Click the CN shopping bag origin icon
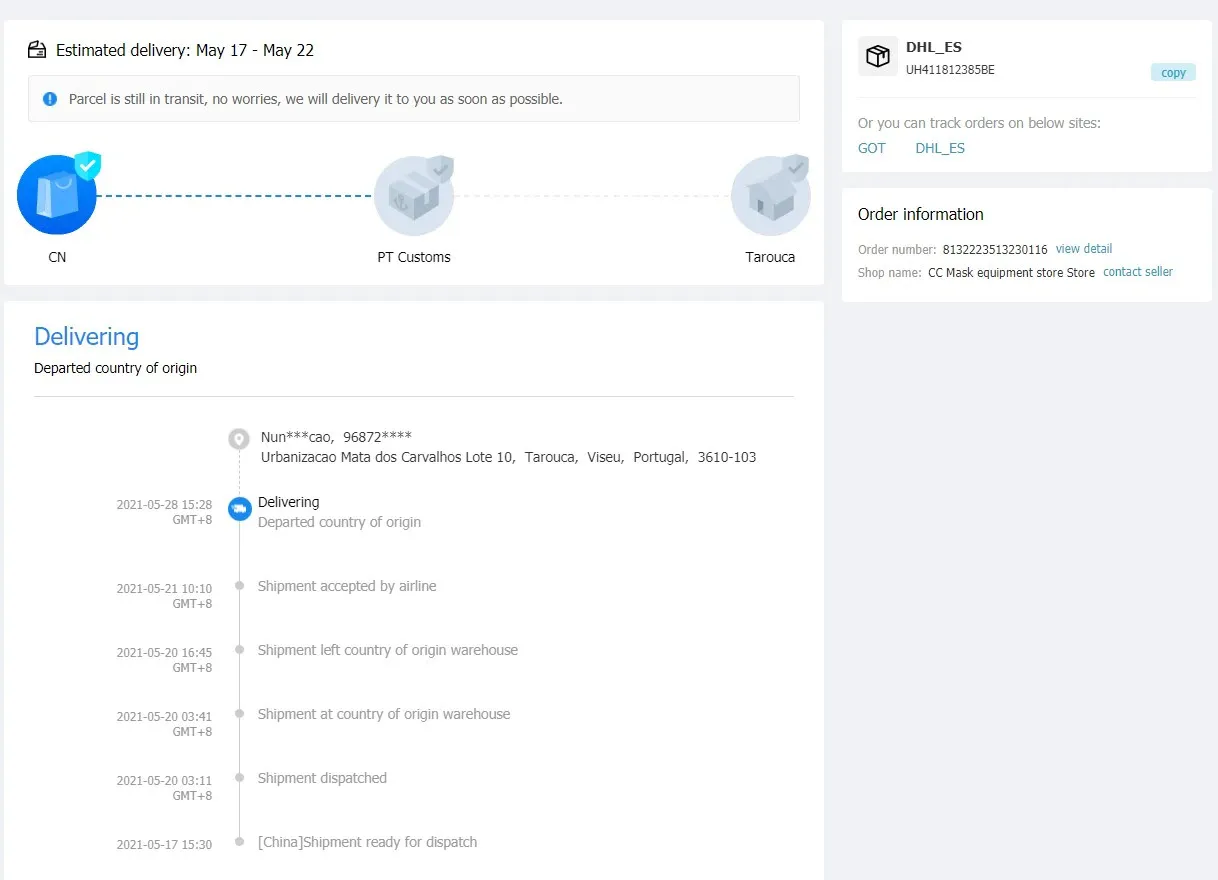Image resolution: width=1218 pixels, height=880 pixels. tap(57, 195)
